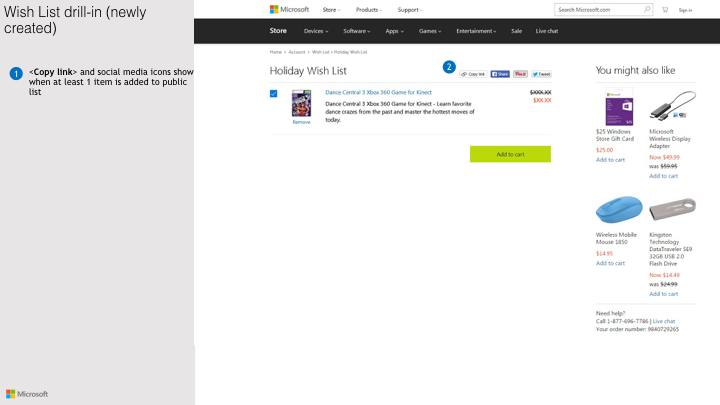
Task: Go to Wish List breadcrumb
Action: (321, 52)
